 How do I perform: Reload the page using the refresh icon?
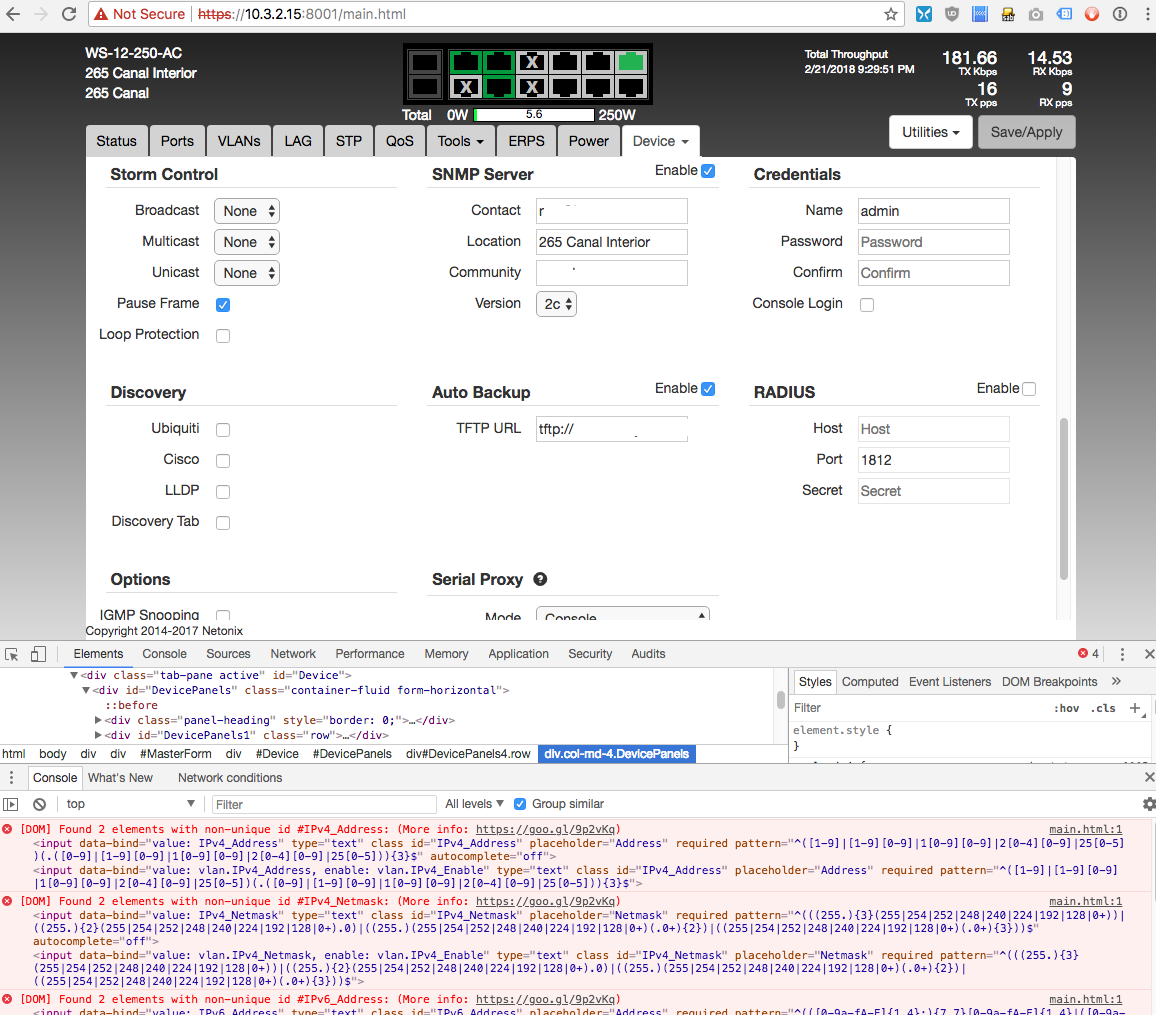tap(69, 15)
